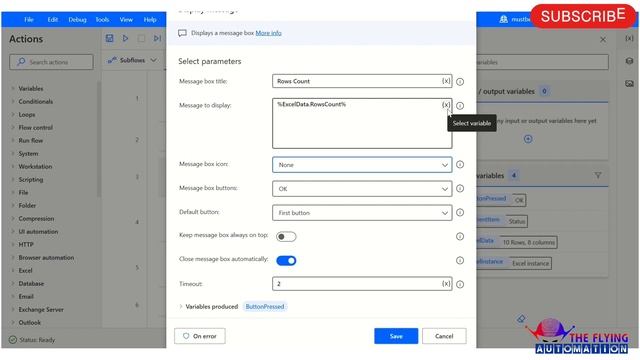Open the File menu
640x360 pixels.
(29, 20)
